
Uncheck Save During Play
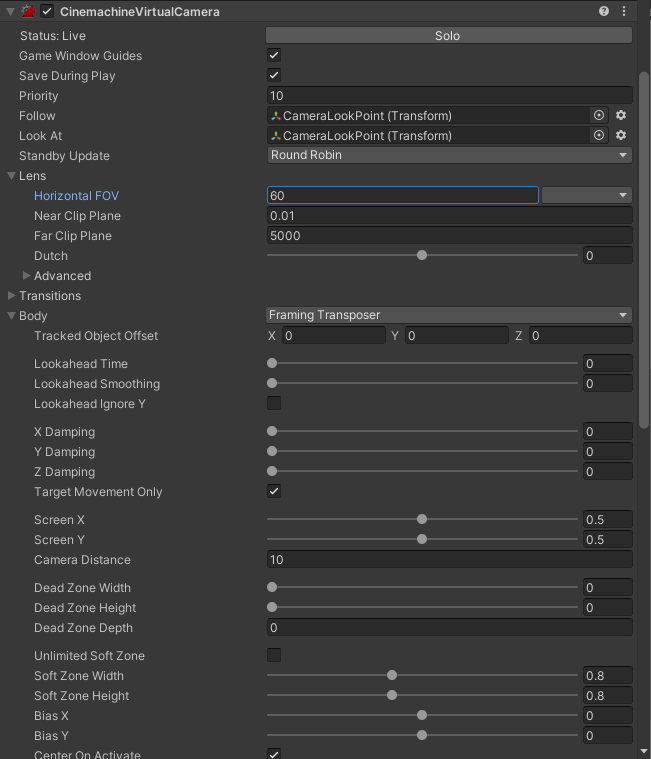[274, 75]
